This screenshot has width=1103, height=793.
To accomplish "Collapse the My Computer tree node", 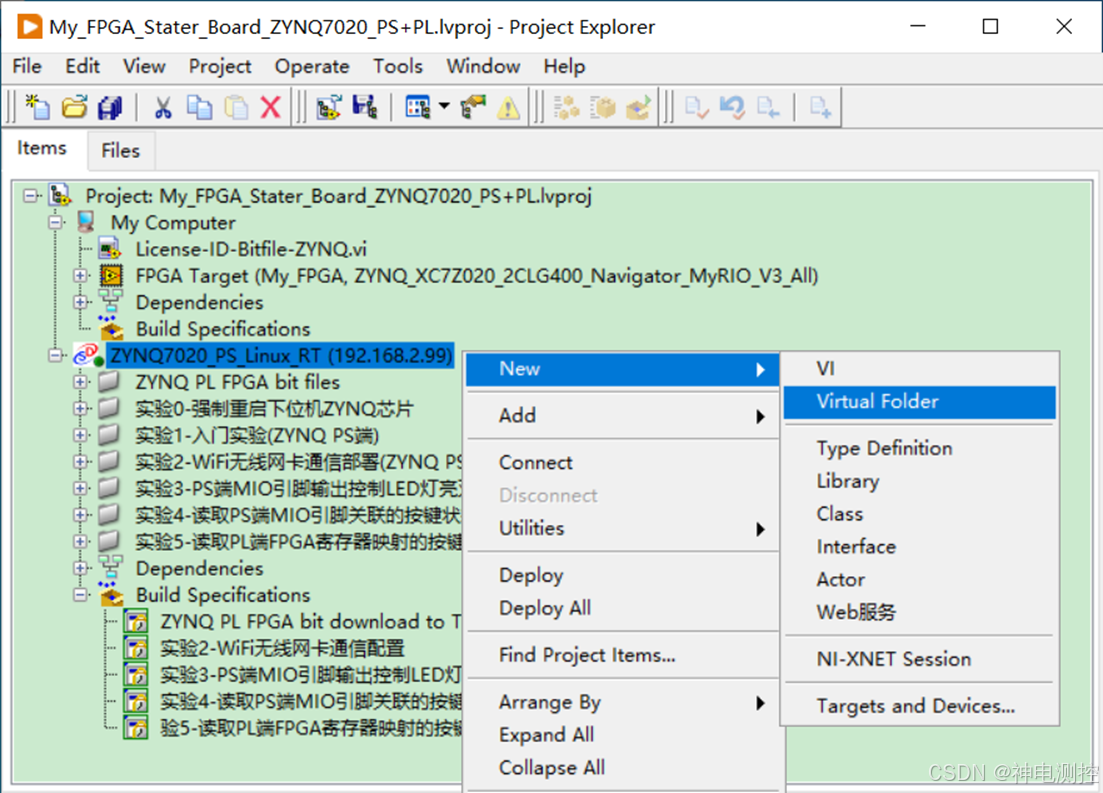I will tap(56, 222).
